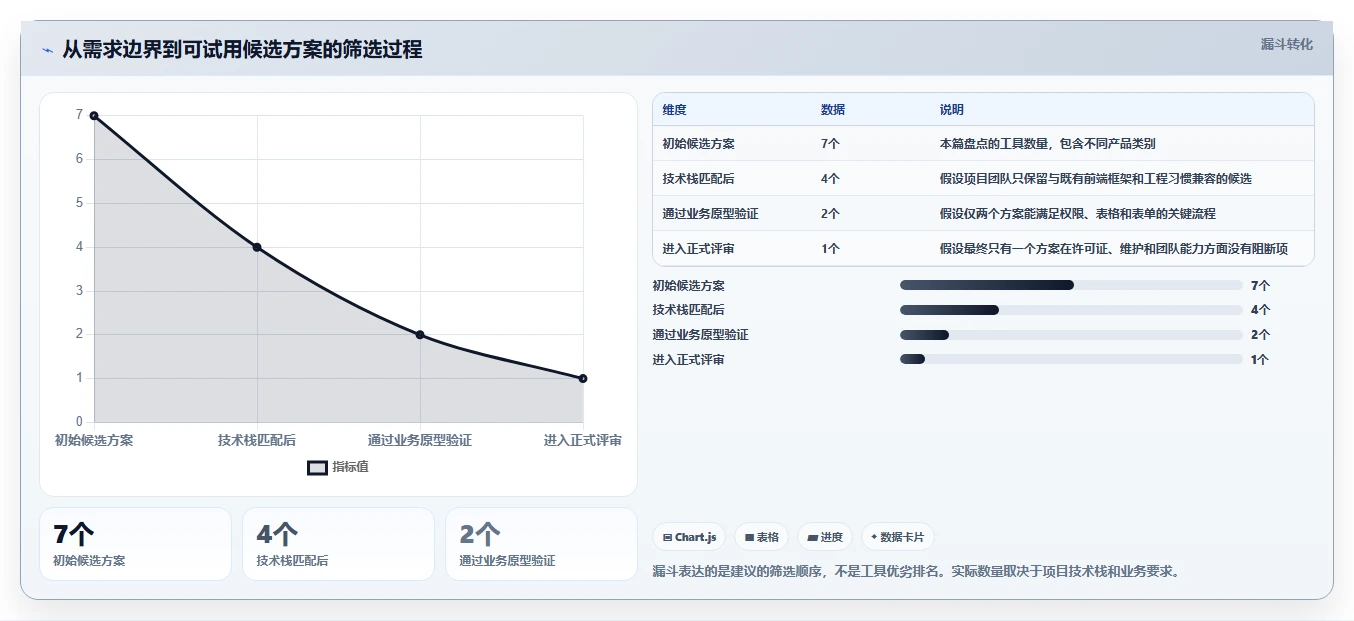Click the 技术栈匹配后 cell in the table
The image size is (1354, 621).
coord(698,179)
